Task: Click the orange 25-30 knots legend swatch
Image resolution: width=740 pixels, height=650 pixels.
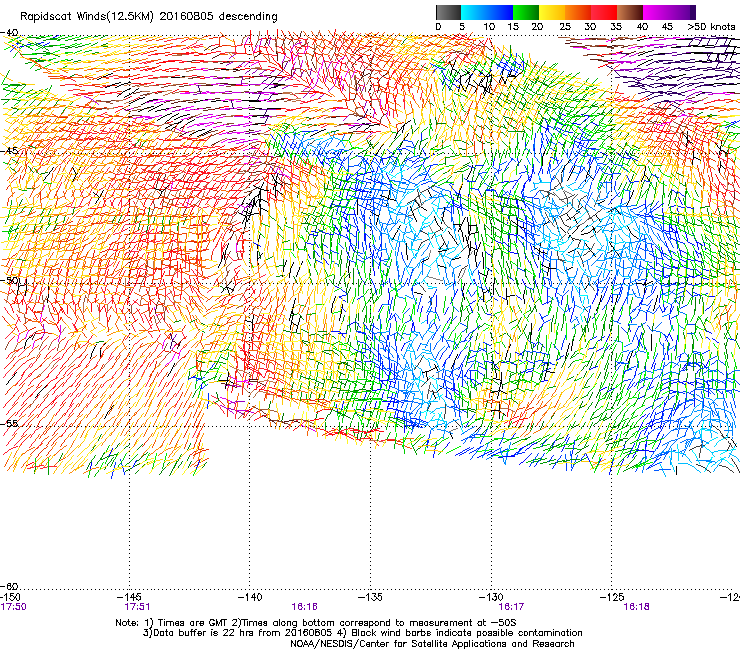Action: 578,12
